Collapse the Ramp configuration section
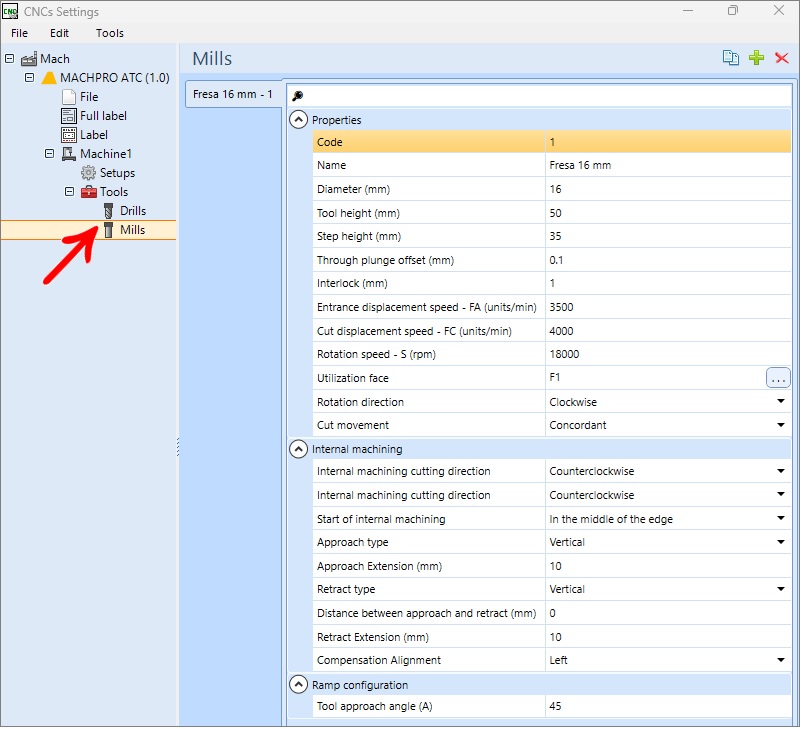 pos(299,684)
